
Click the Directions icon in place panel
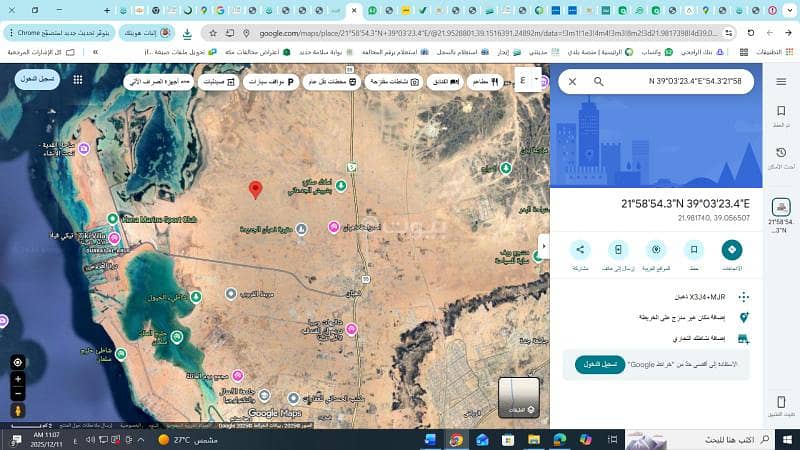(x=732, y=250)
